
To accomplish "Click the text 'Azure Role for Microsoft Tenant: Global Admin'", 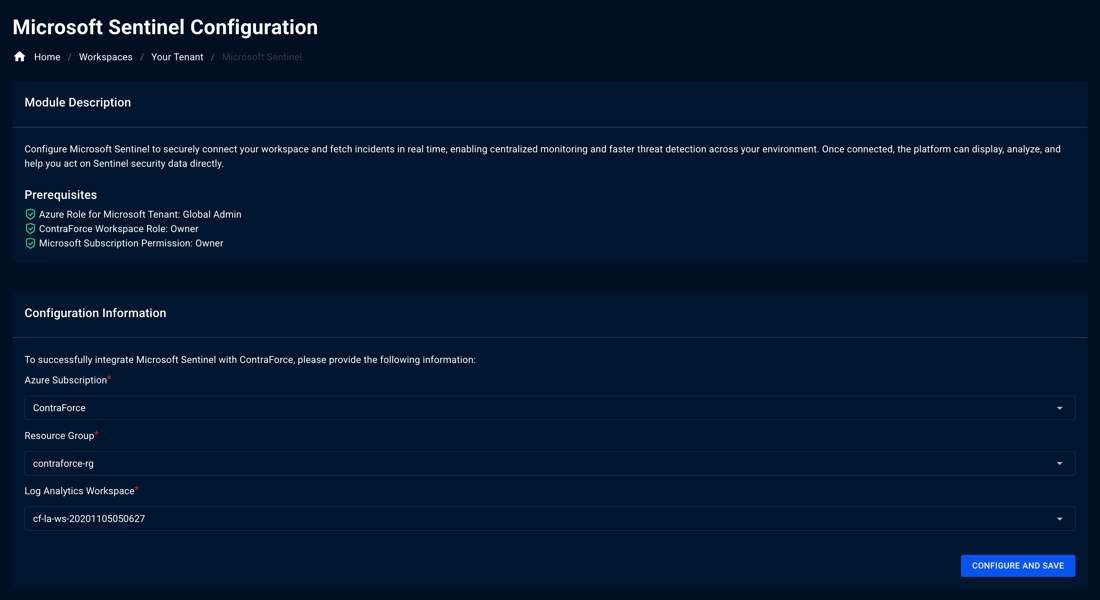I will coord(140,214).
